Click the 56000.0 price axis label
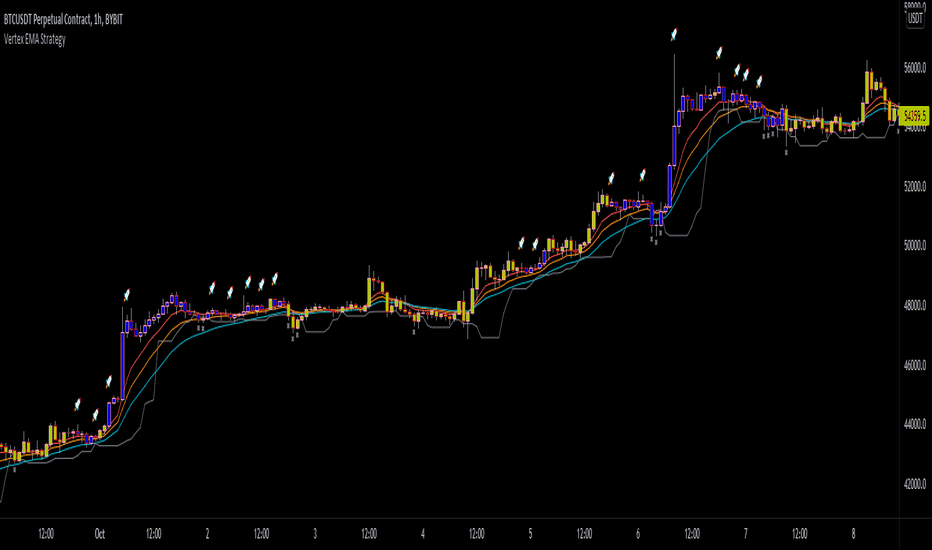932x550 pixels. pos(915,68)
